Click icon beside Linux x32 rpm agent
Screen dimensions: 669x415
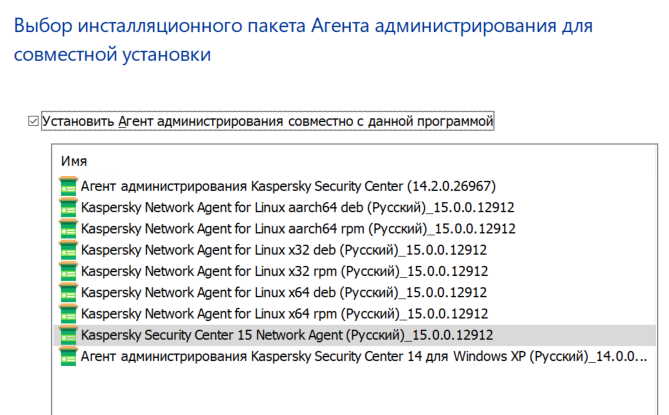68,271
